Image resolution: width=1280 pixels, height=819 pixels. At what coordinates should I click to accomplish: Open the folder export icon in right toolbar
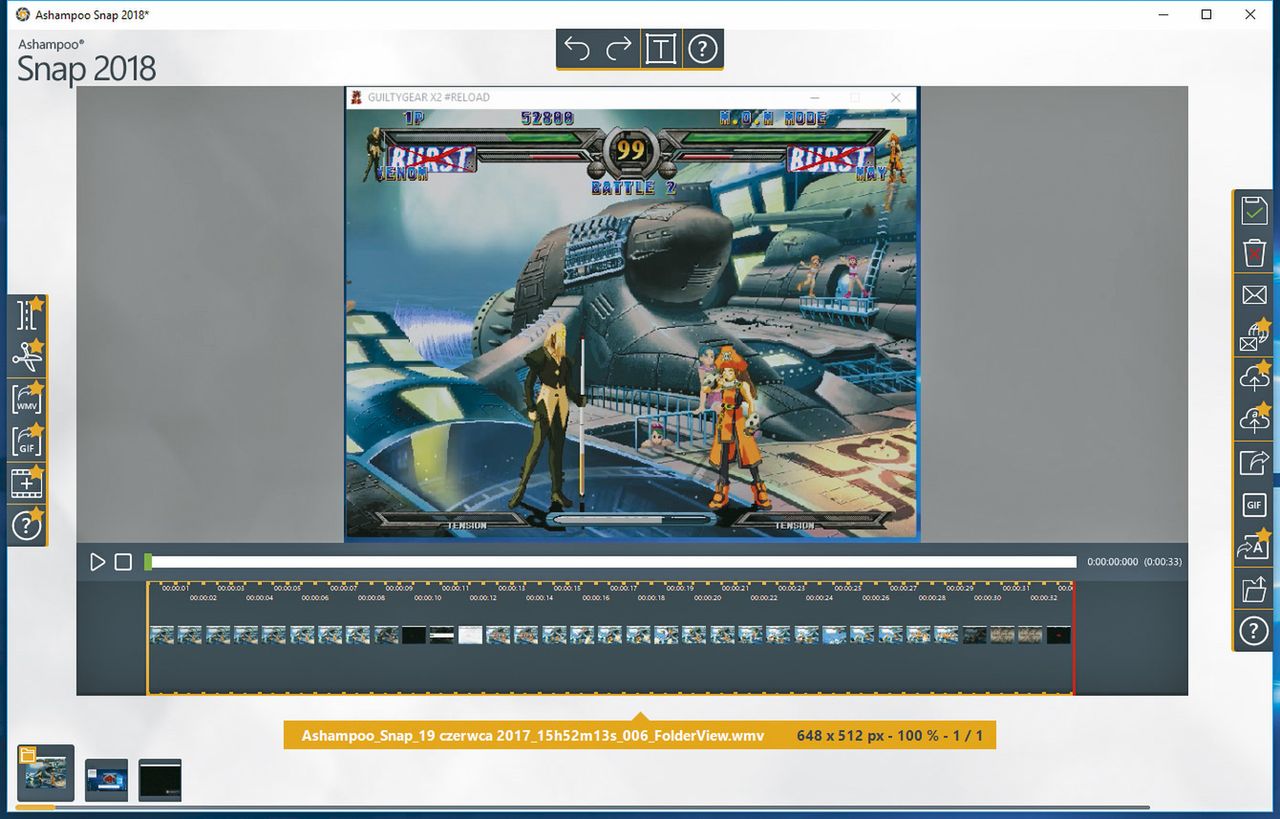coord(1254,589)
